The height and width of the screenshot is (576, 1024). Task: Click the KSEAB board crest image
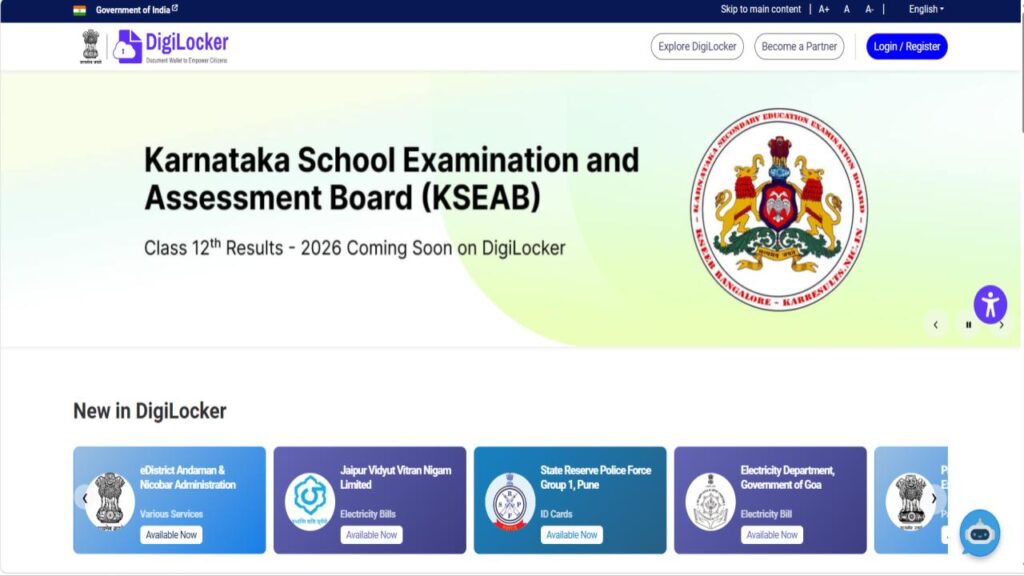tap(779, 207)
